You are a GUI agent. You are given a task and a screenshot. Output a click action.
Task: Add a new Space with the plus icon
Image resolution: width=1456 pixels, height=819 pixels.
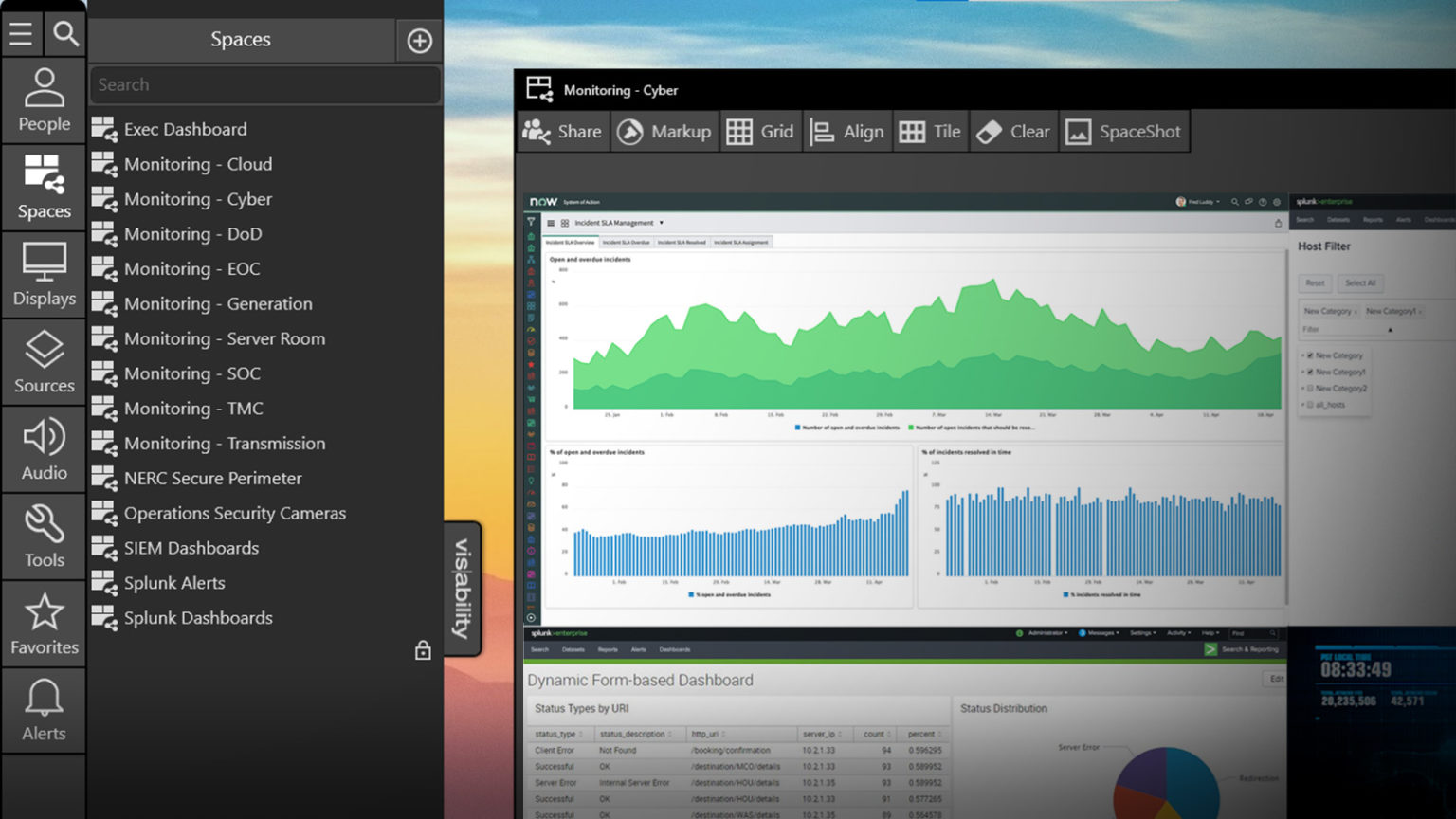[x=419, y=40]
